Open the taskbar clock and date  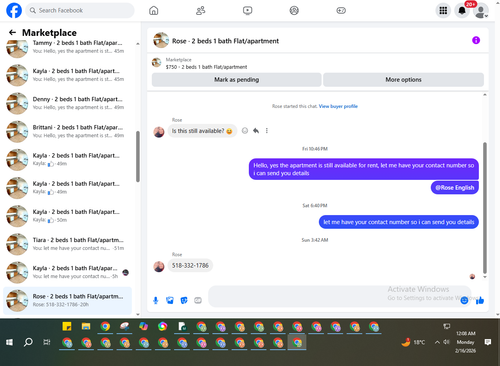pos(466,342)
